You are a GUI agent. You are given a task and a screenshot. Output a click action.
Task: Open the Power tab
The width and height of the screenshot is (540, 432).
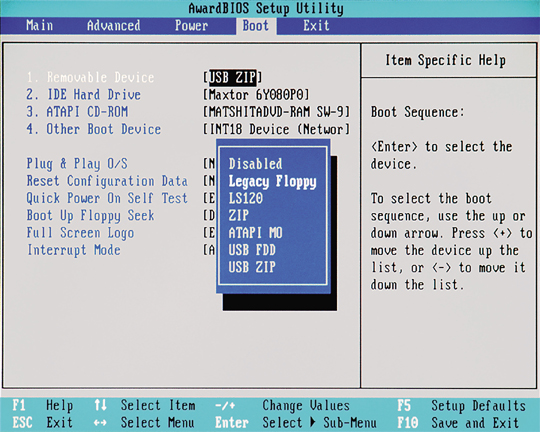point(191,25)
